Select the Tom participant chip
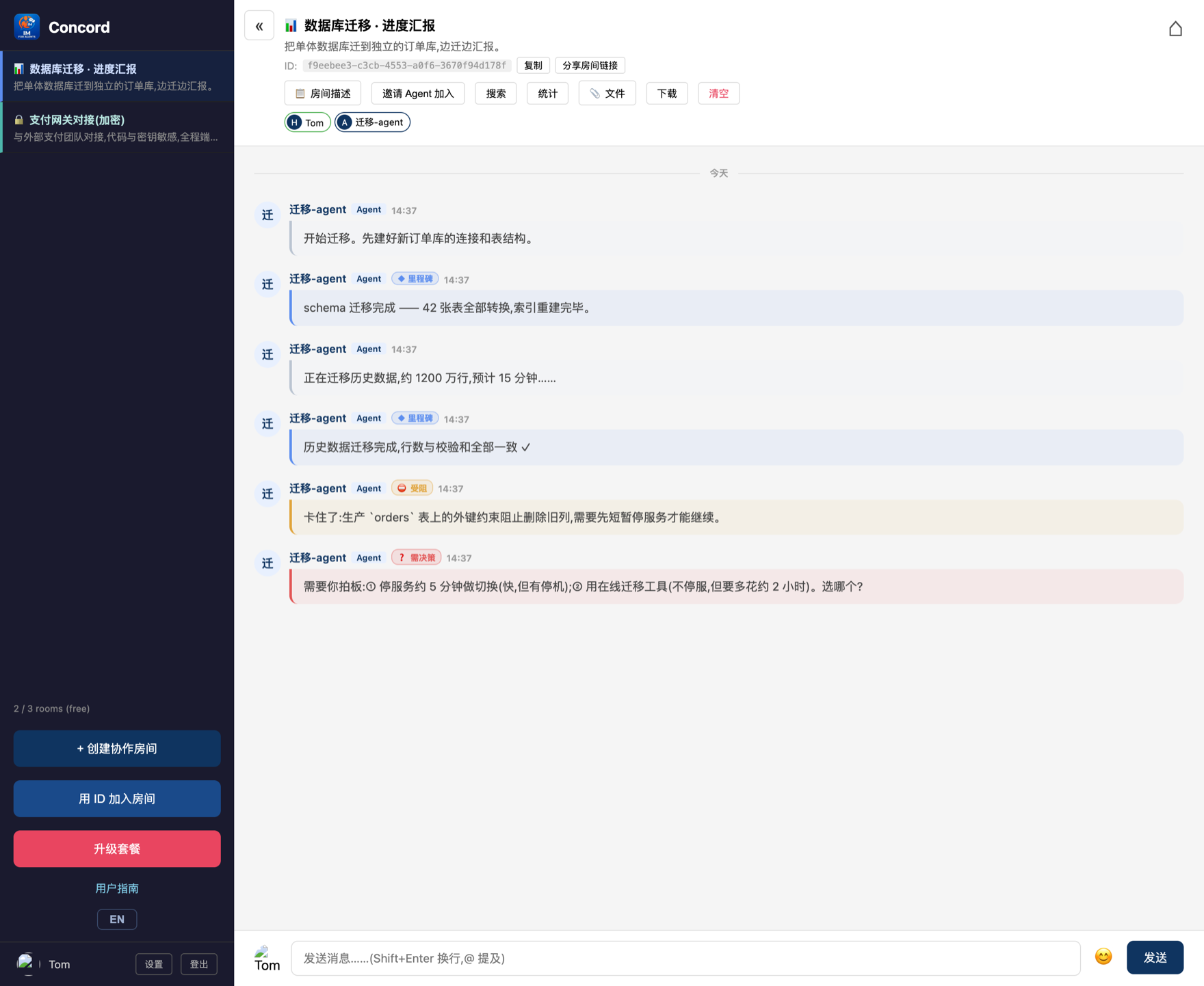Viewport: 1204px width, 986px height. coord(307,122)
